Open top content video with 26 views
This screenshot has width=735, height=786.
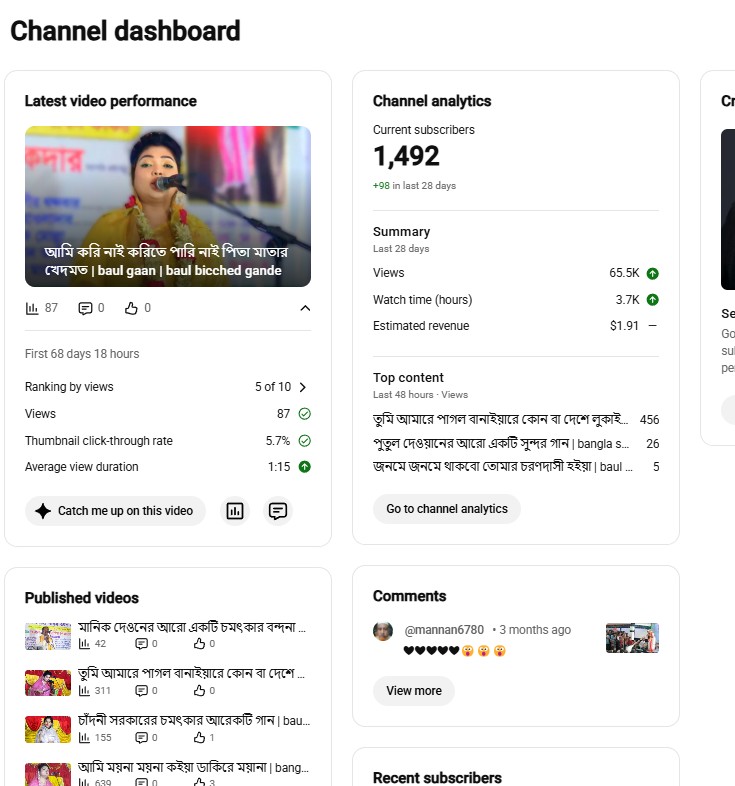tap(500, 443)
